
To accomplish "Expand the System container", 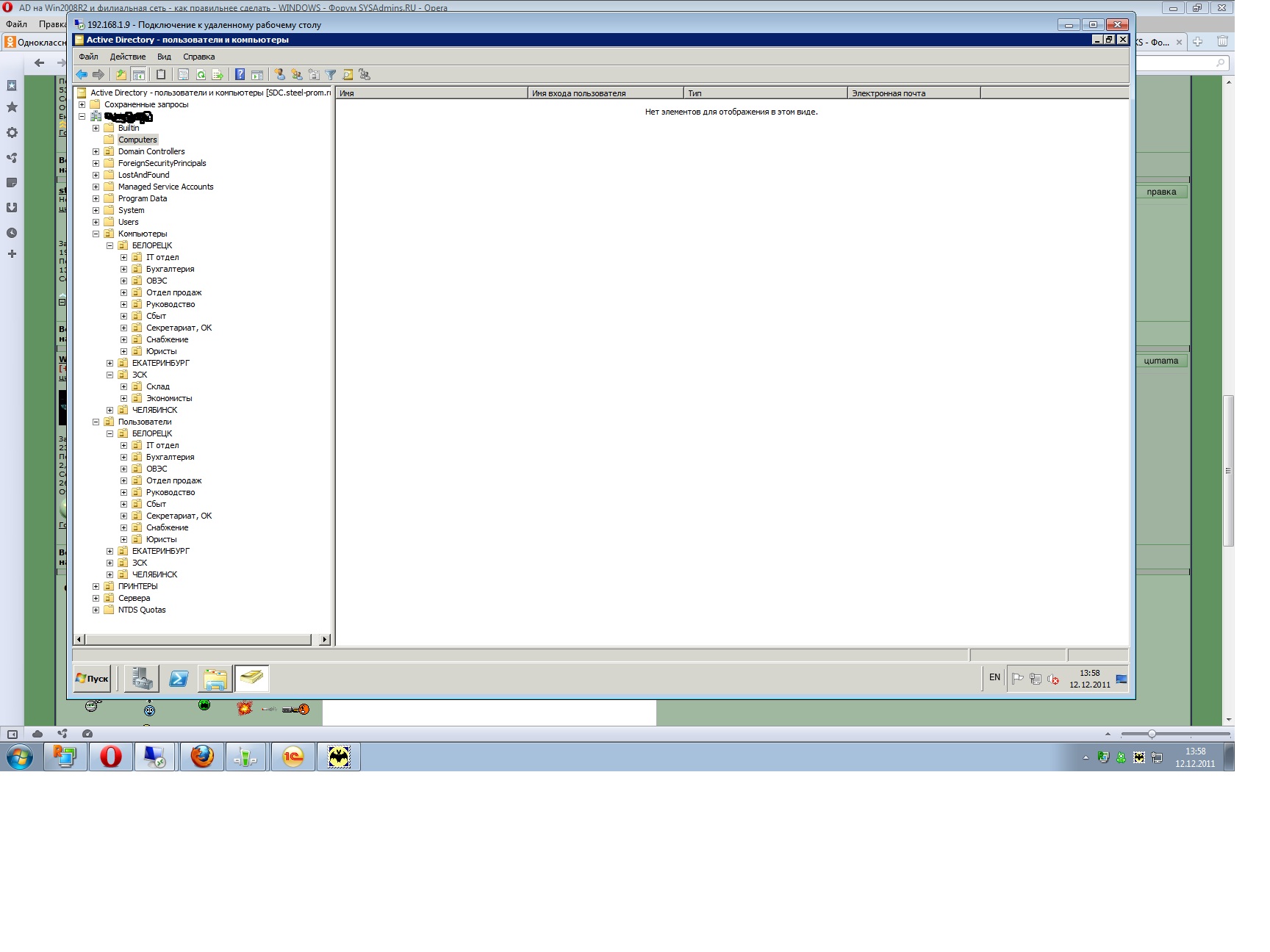I will 96,210.
